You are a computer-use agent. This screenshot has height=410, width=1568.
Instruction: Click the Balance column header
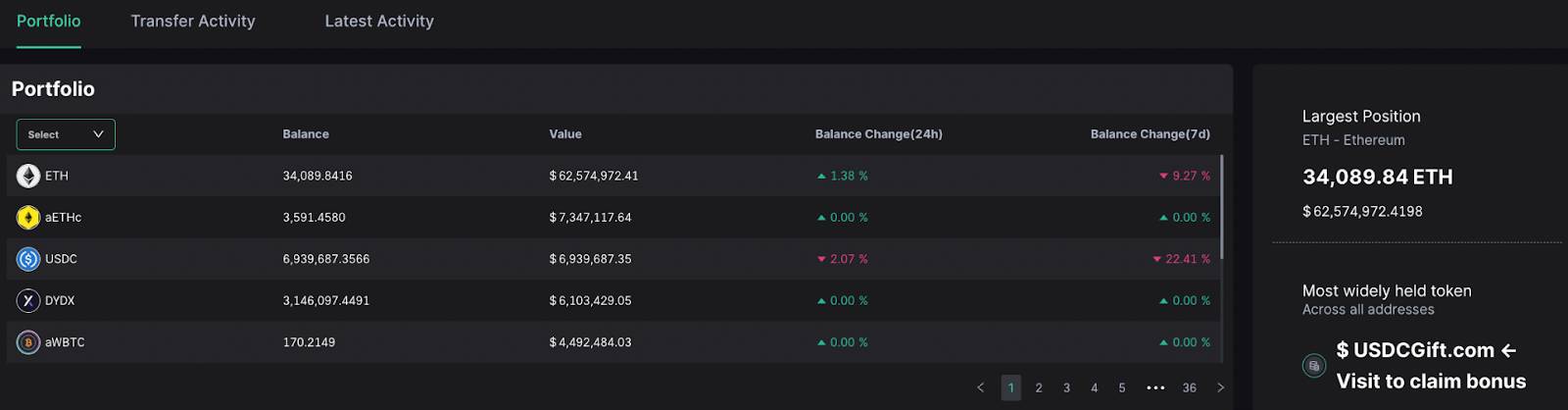306,134
